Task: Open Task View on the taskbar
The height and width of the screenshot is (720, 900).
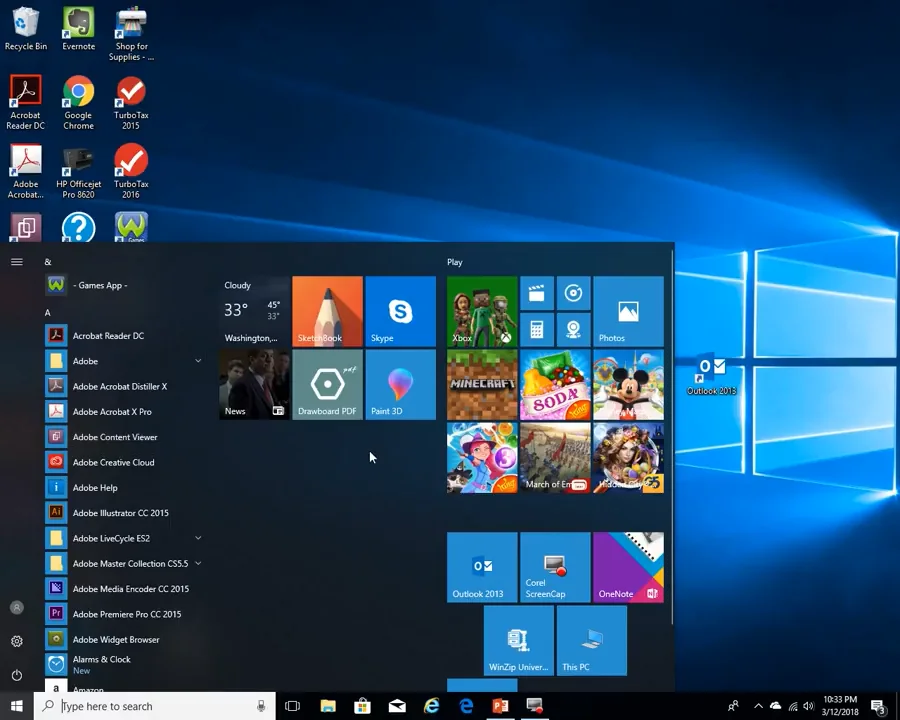Action: coord(292,706)
